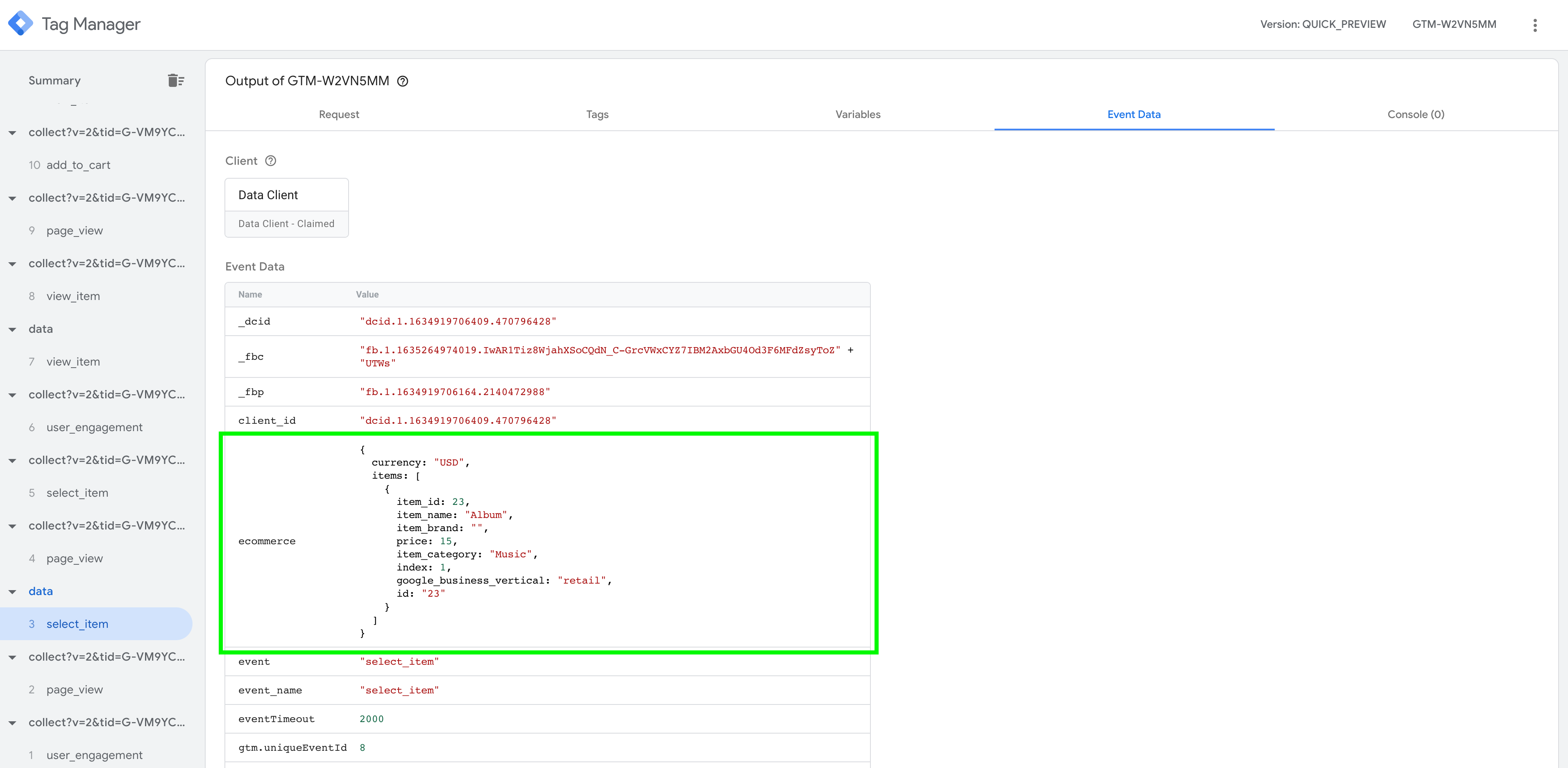Viewport: 1568px width, 768px height.
Task: Click the Tag Manager diamond logo
Action: click(x=20, y=23)
